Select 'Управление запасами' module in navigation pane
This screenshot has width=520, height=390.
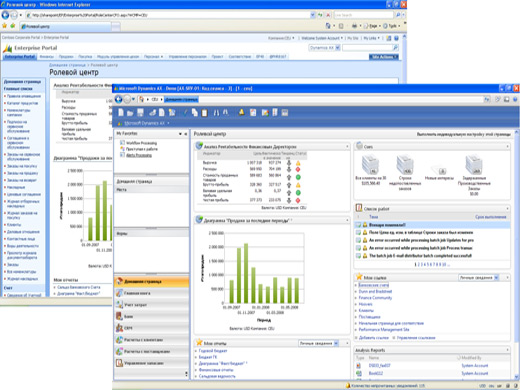151,363
